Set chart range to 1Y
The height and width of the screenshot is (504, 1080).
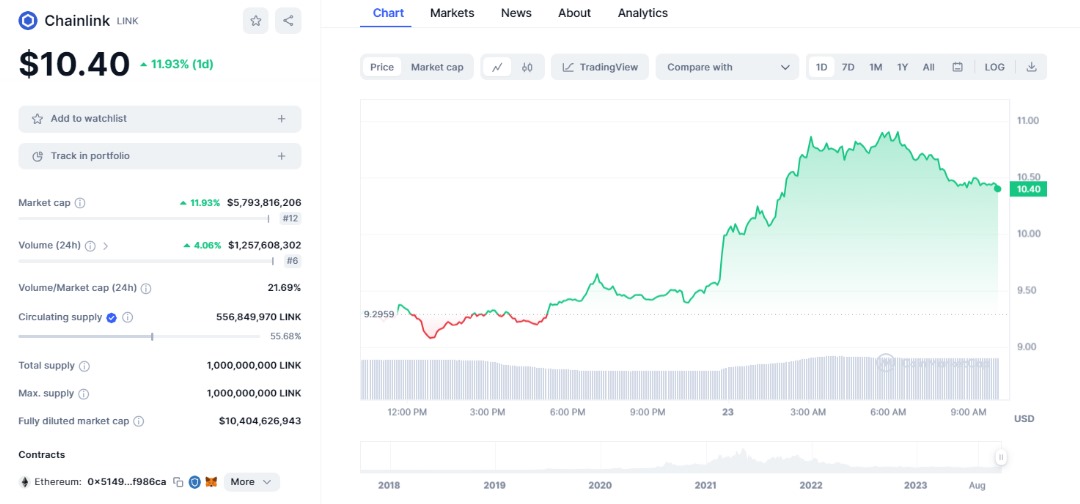click(x=902, y=67)
